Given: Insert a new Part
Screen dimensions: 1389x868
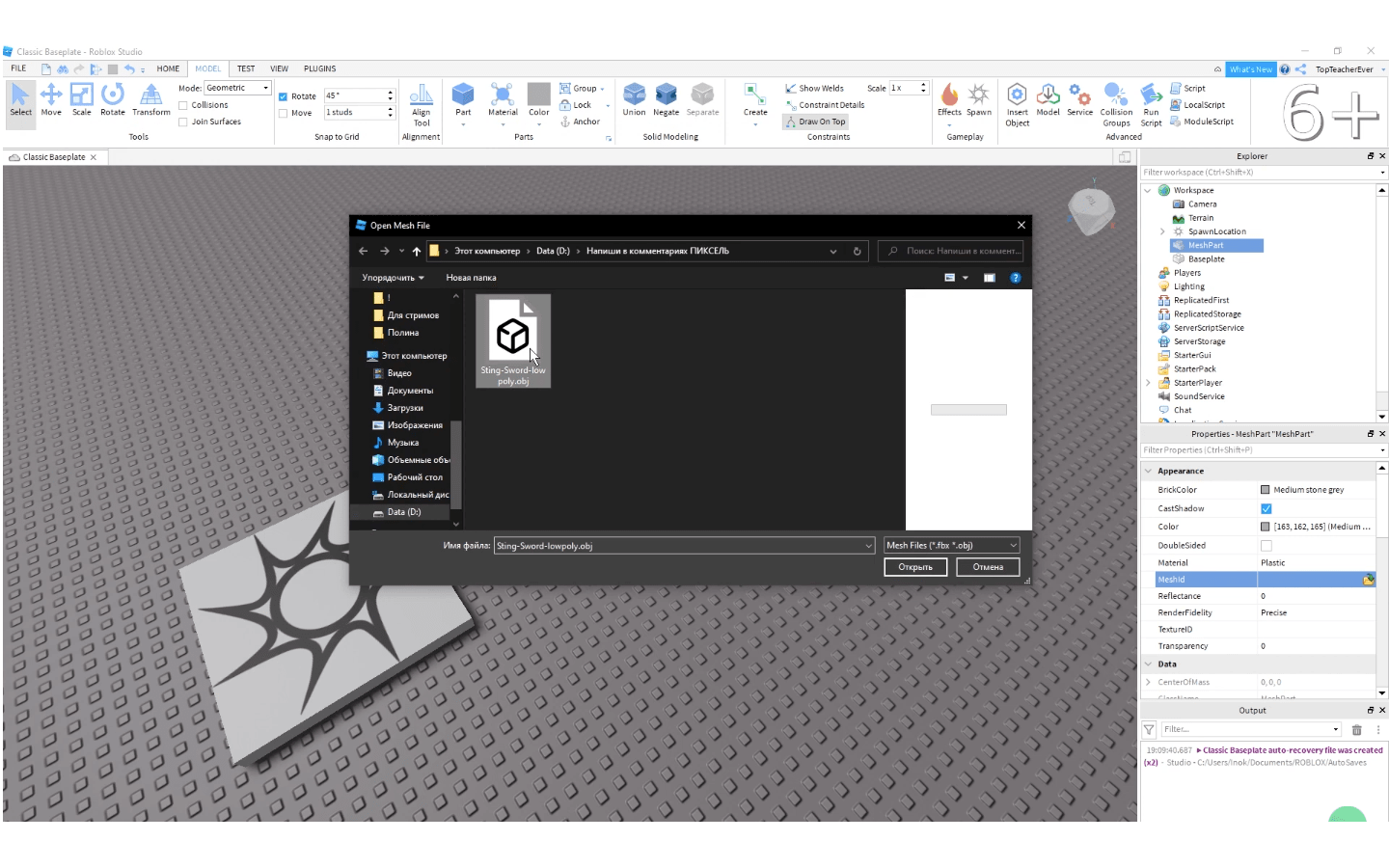Looking at the screenshot, I should [463, 100].
